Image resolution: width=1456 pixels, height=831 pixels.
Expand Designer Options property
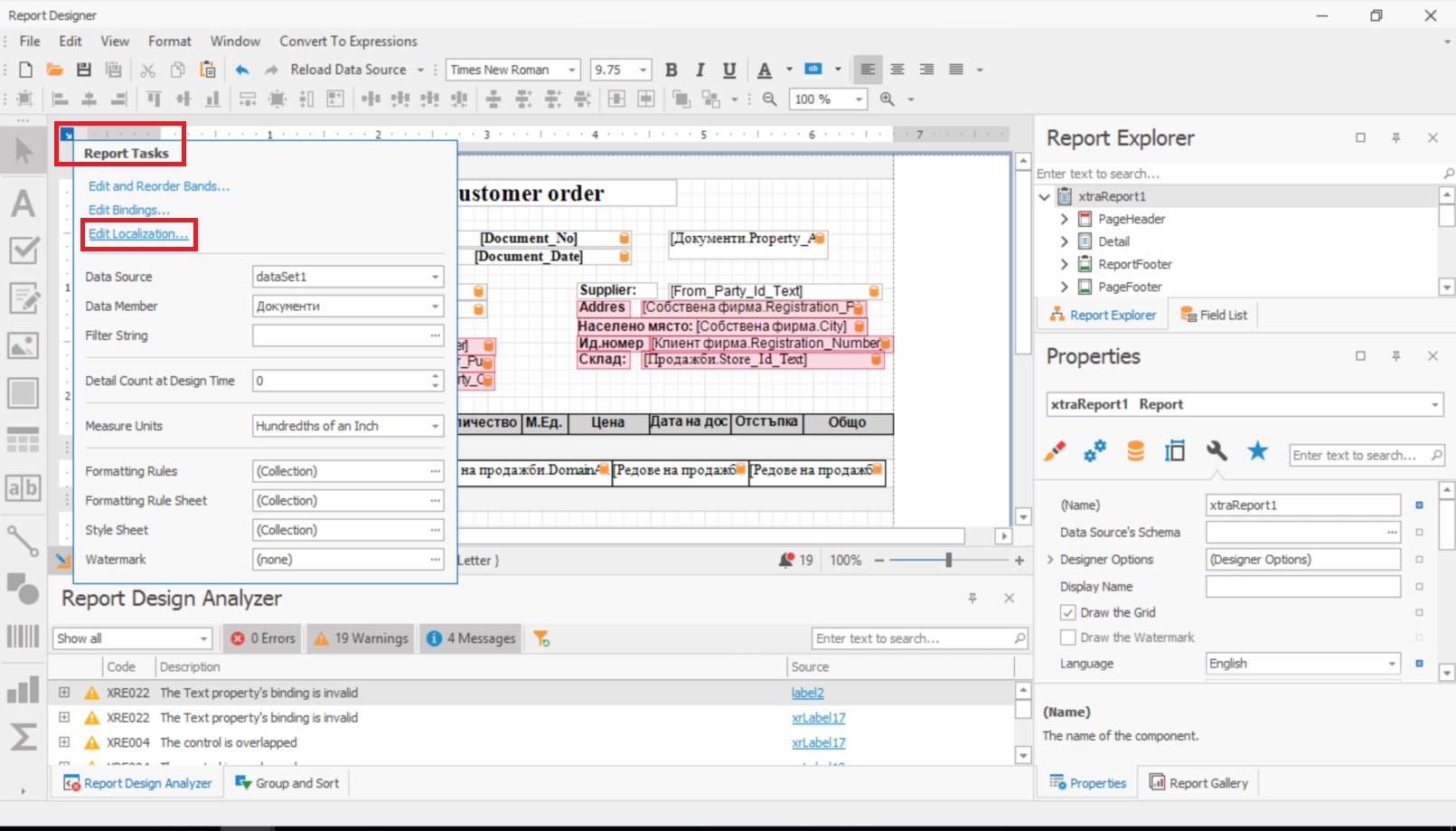point(1050,560)
